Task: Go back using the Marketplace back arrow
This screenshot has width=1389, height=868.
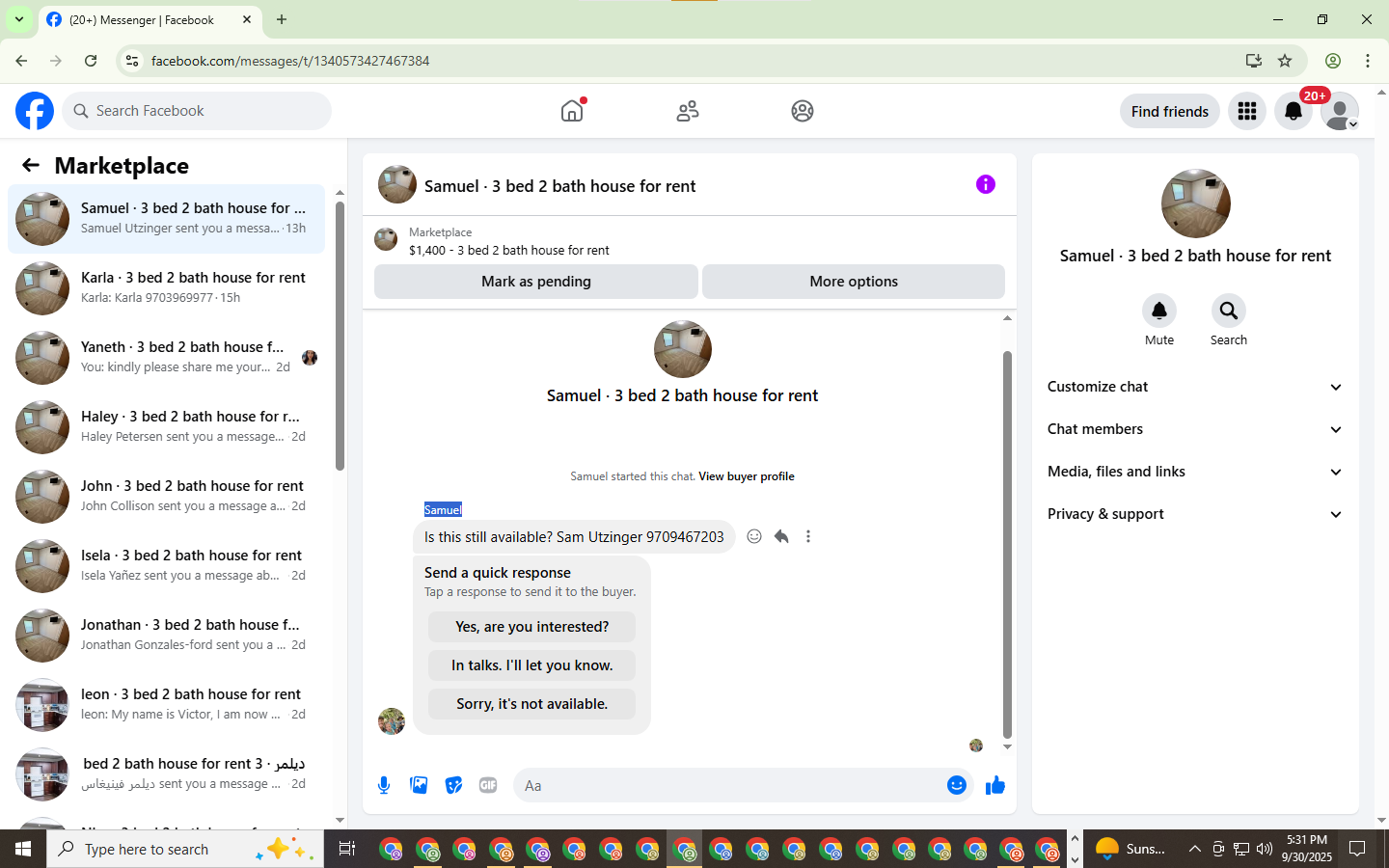Action: point(31,165)
